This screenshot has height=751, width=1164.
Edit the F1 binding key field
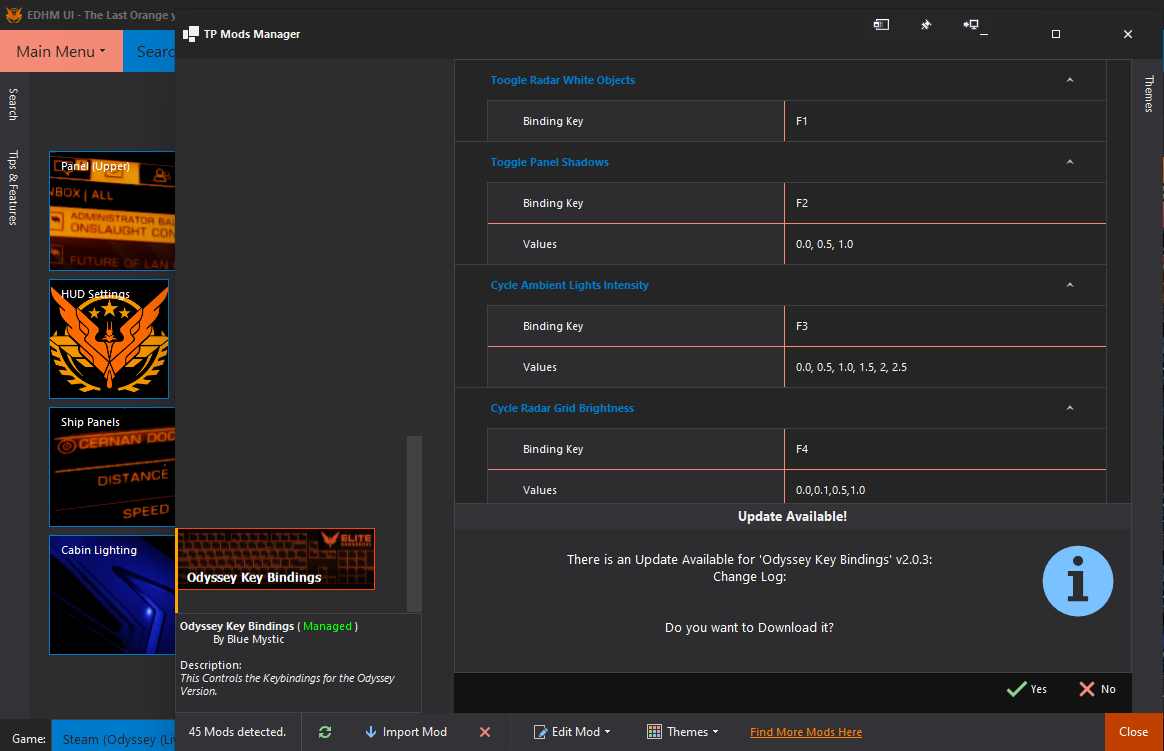coord(945,121)
